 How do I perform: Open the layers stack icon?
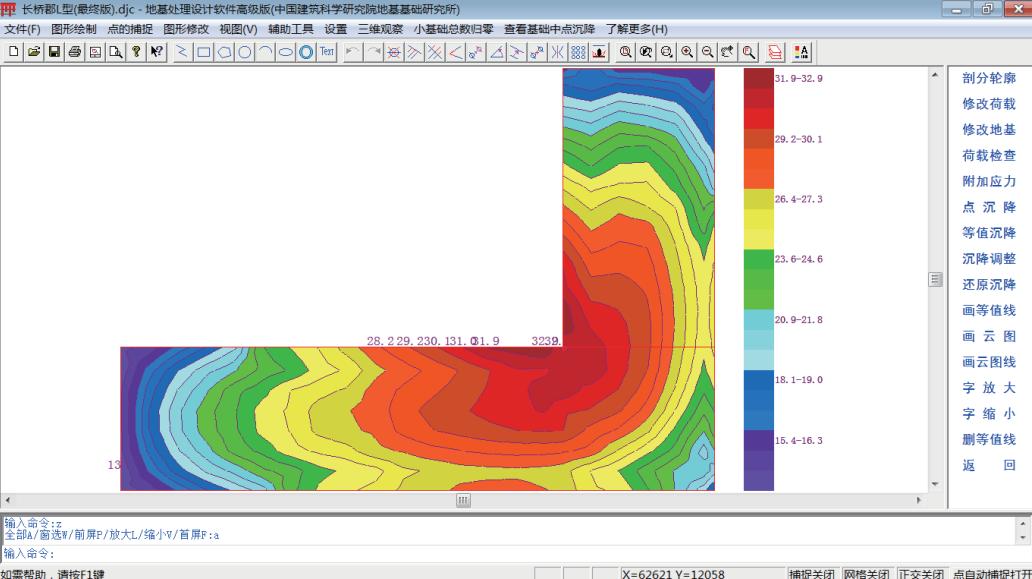(775, 52)
